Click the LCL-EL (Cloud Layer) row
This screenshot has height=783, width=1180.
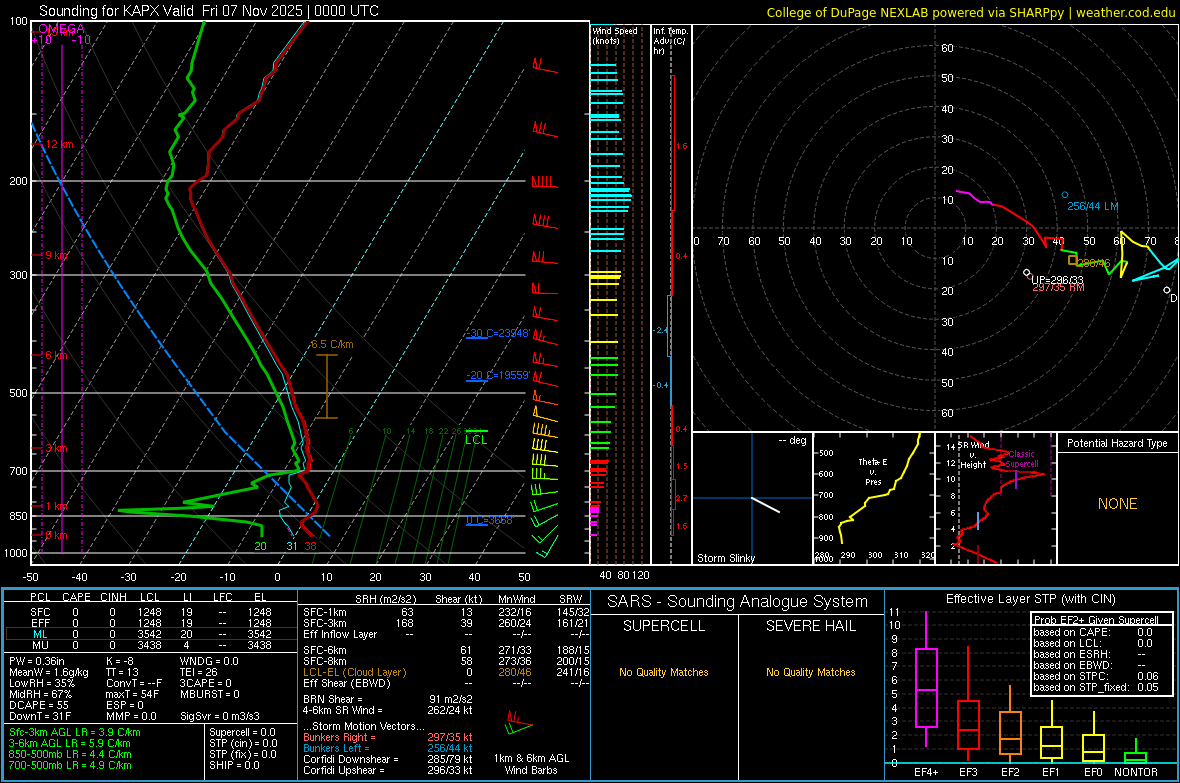pos(446,672)
